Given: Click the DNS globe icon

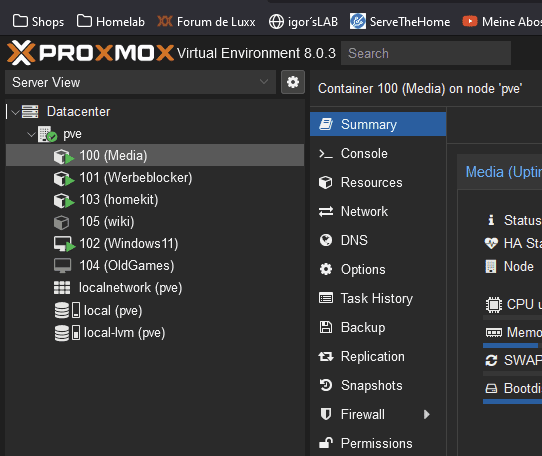Looking at the screenshot, I should tap(326, 240).
